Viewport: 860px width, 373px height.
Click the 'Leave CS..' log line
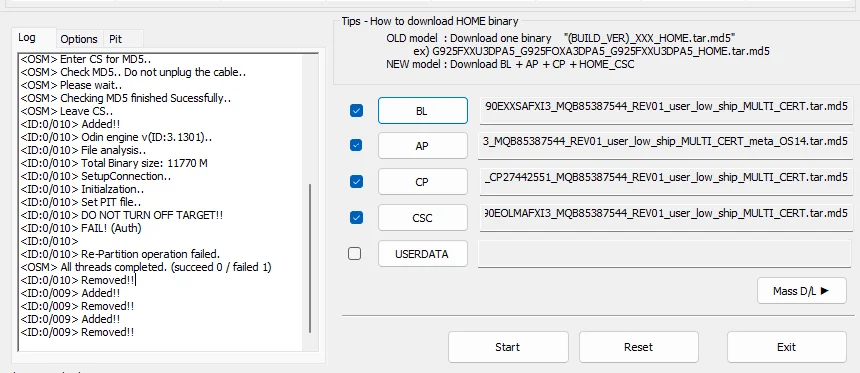[67, 111]
